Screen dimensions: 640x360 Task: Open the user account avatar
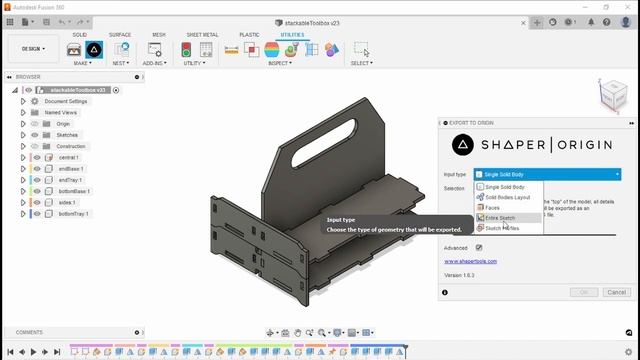[x=626, y=22]
